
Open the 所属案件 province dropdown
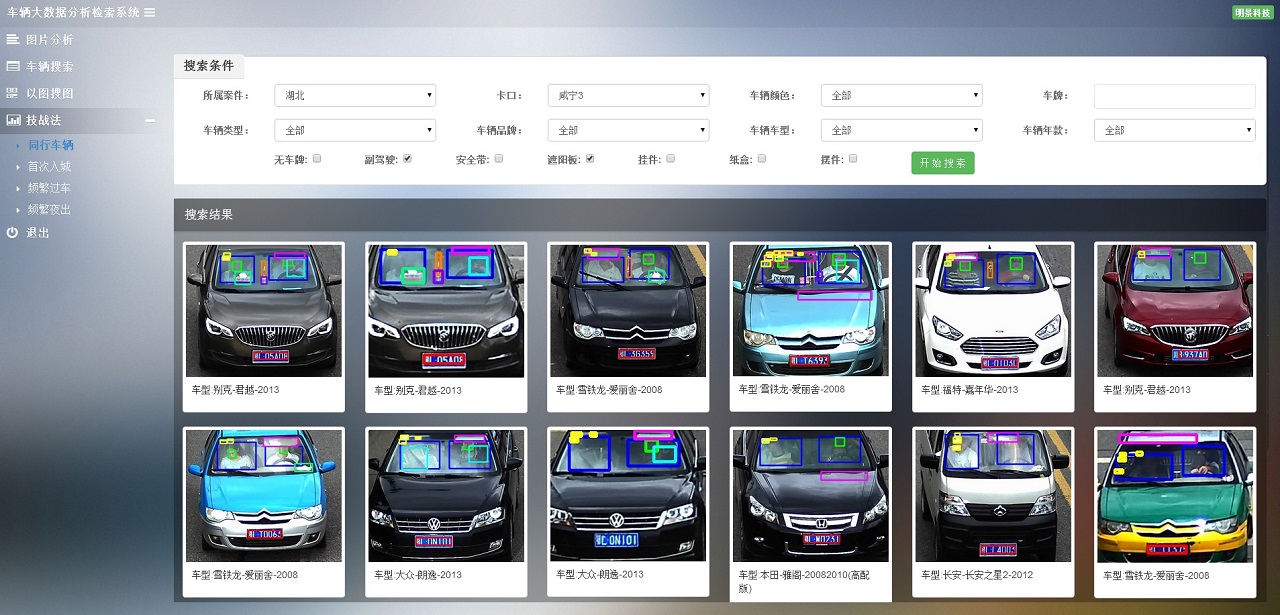[x=356, y=95]
